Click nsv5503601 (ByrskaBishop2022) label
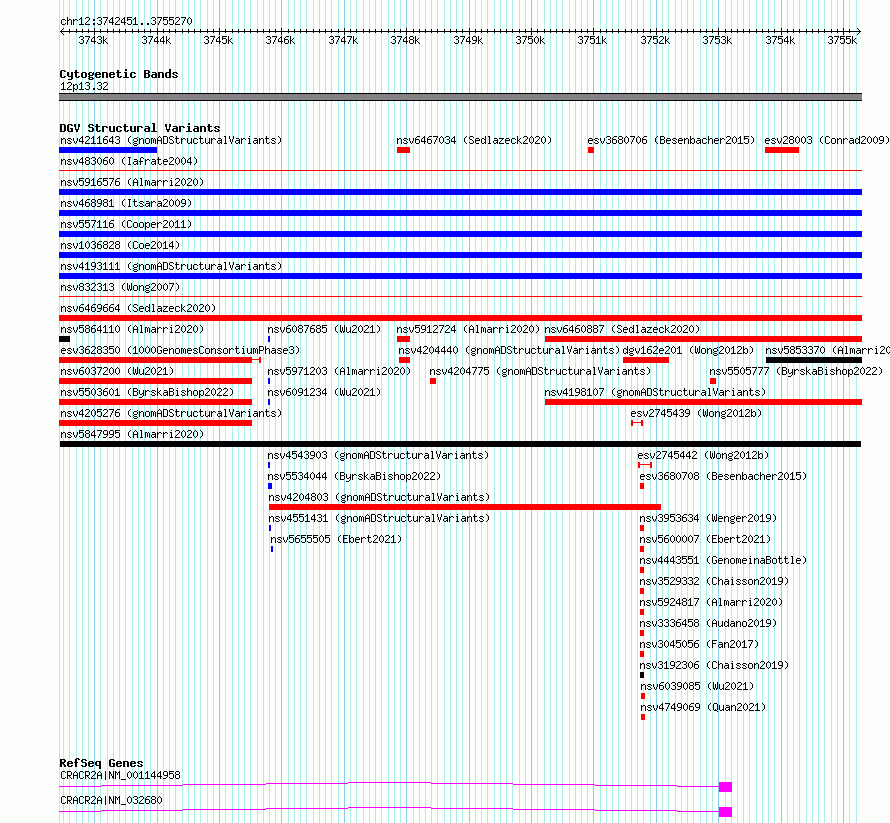Viewport: 890px width, 823px height. coord(147,392)
